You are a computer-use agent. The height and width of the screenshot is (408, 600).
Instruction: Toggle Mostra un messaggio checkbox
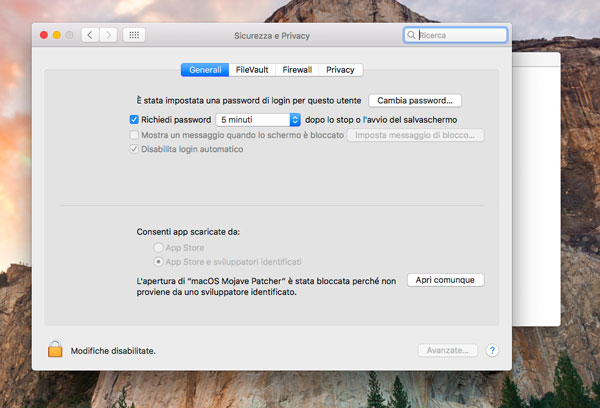[134, 135]
